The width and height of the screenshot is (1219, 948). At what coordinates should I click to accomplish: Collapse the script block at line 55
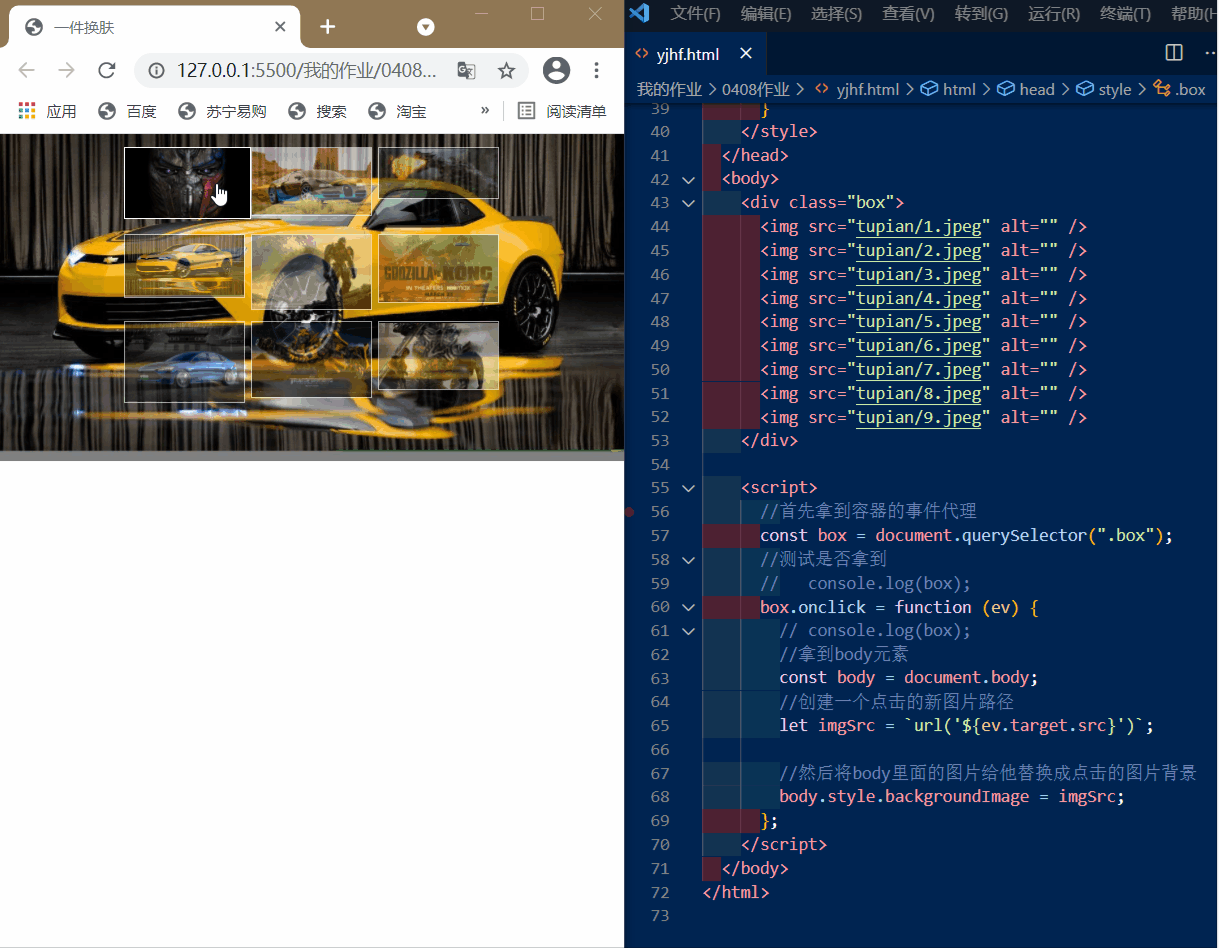pos(688,488)
